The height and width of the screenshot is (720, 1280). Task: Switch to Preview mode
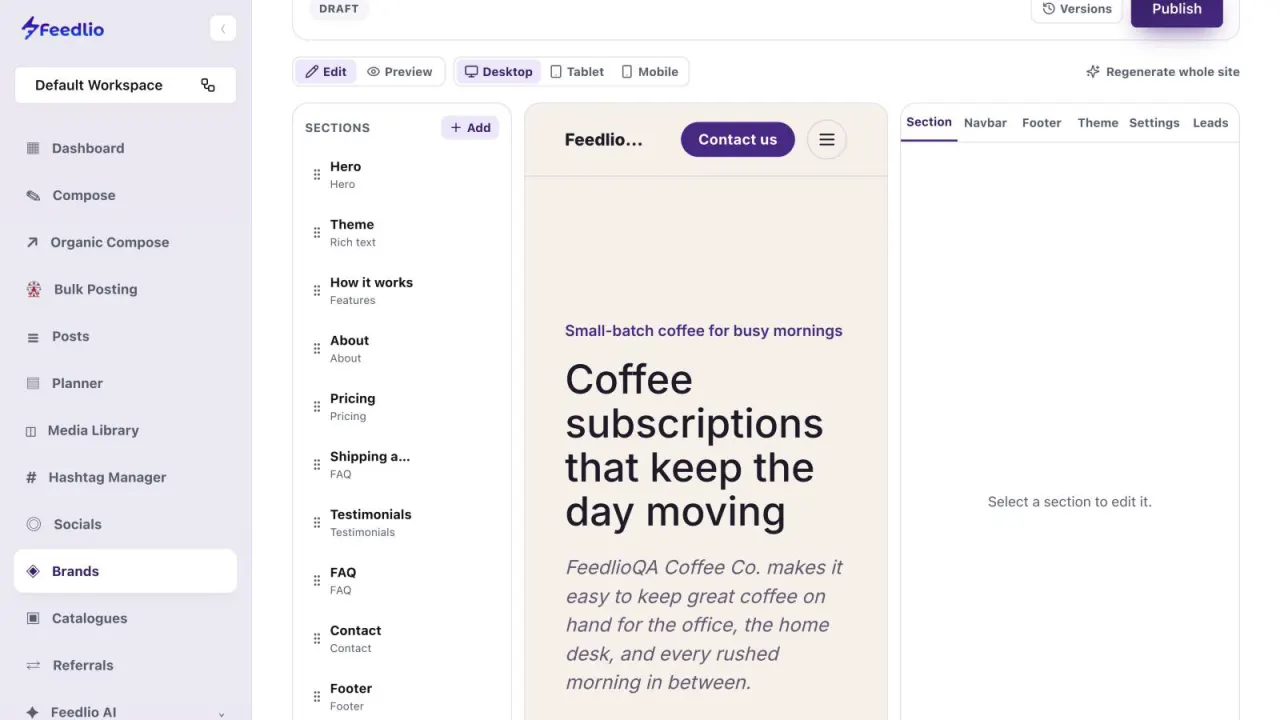399,72
